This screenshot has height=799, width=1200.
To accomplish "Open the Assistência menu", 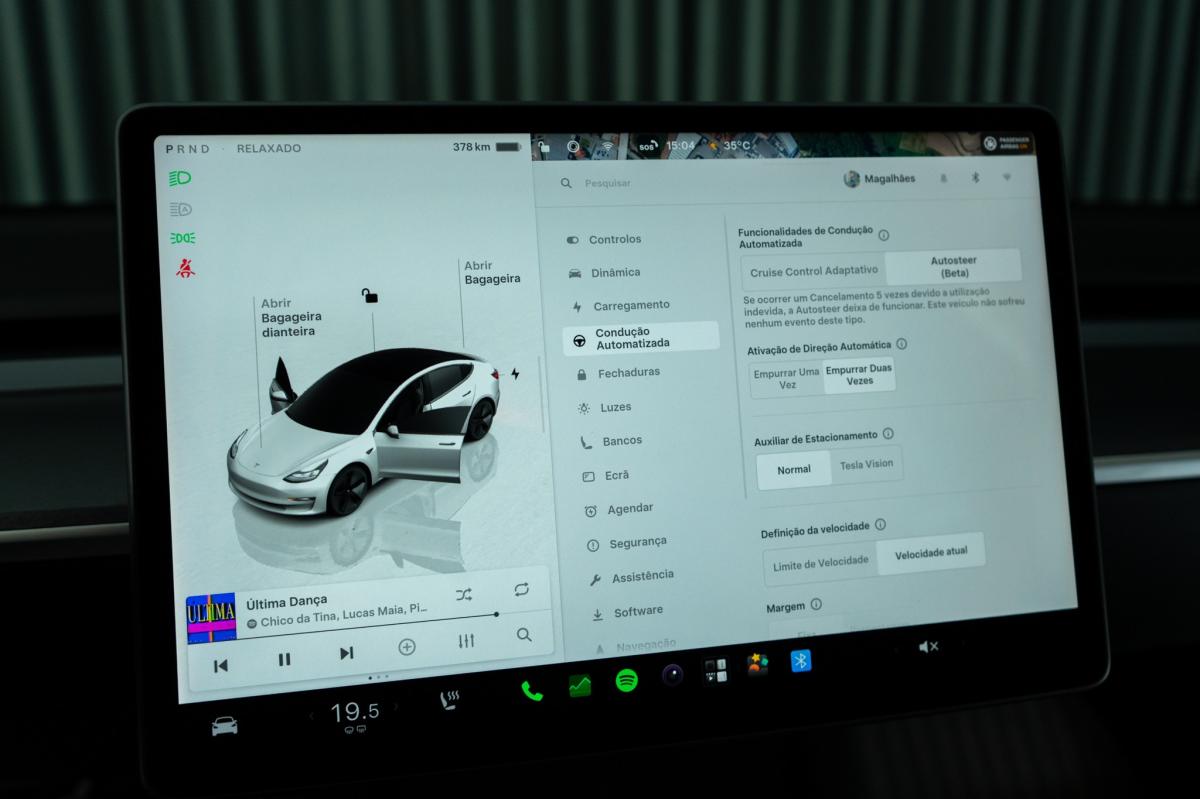I will (x=631, y=577).
